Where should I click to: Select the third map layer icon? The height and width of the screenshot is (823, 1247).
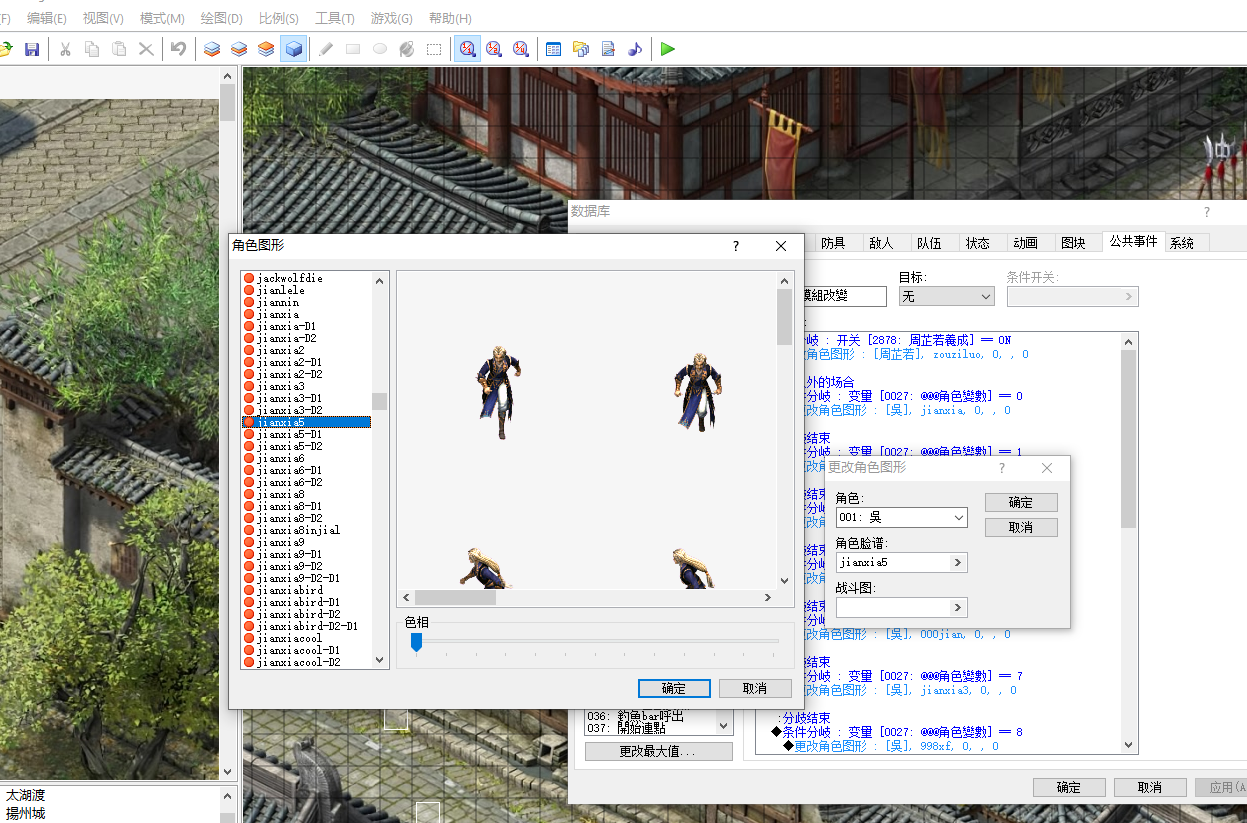(x=266, y=49)
